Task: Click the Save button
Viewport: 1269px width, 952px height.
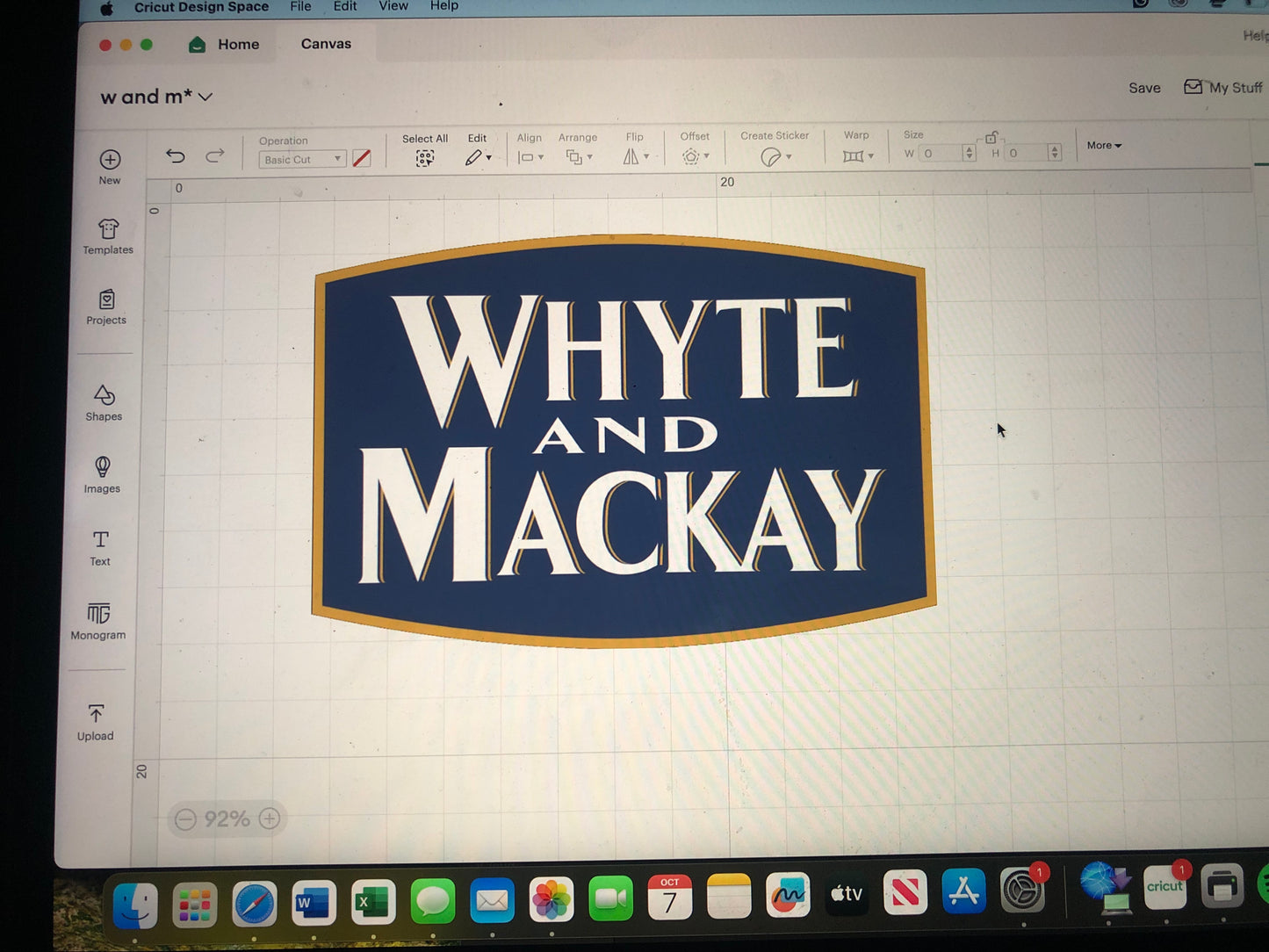Action: pos(1143,87)
